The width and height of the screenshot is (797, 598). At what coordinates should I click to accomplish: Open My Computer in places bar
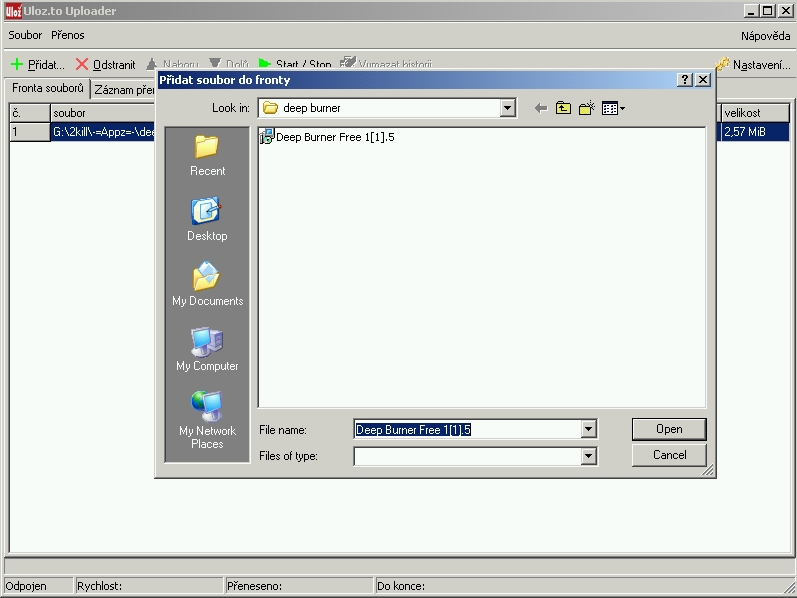207,349
